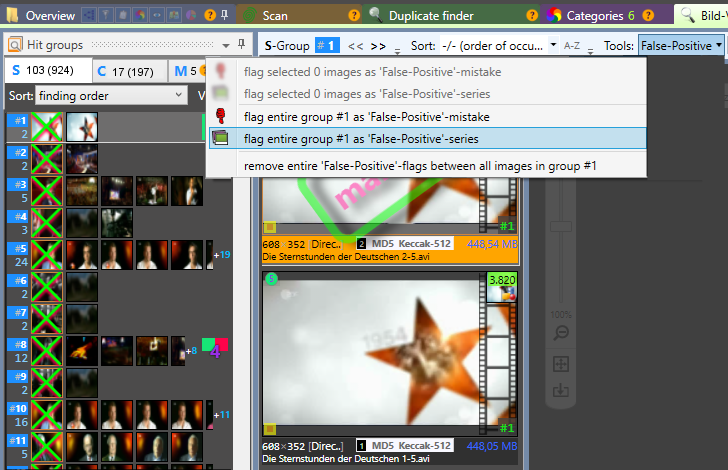Screen dimensions: 728x470
Task: Toggle the pin on the Overview tab
Action: tap(224, 15)
